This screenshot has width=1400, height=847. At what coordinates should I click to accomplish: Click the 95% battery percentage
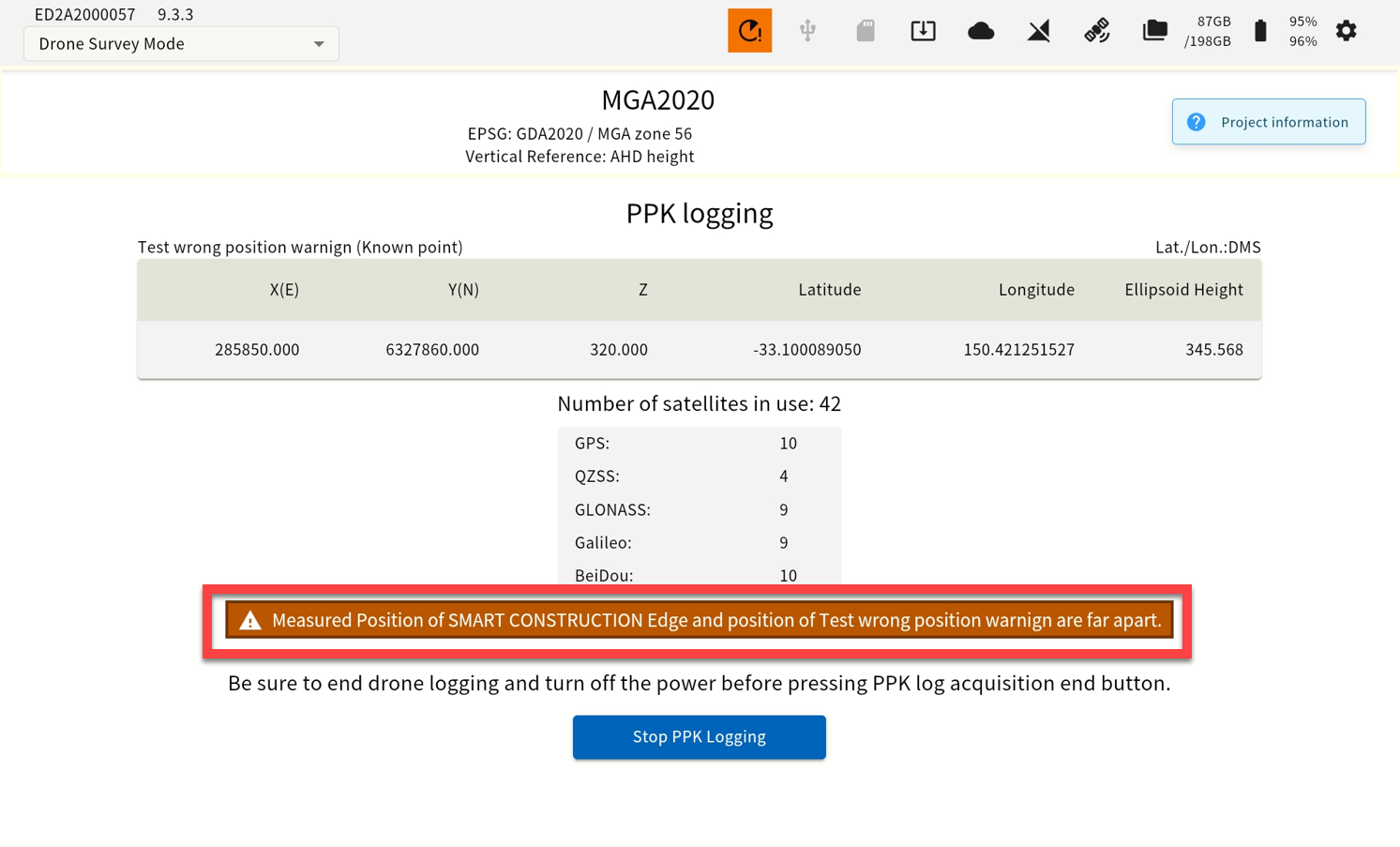click(1302, 22)
